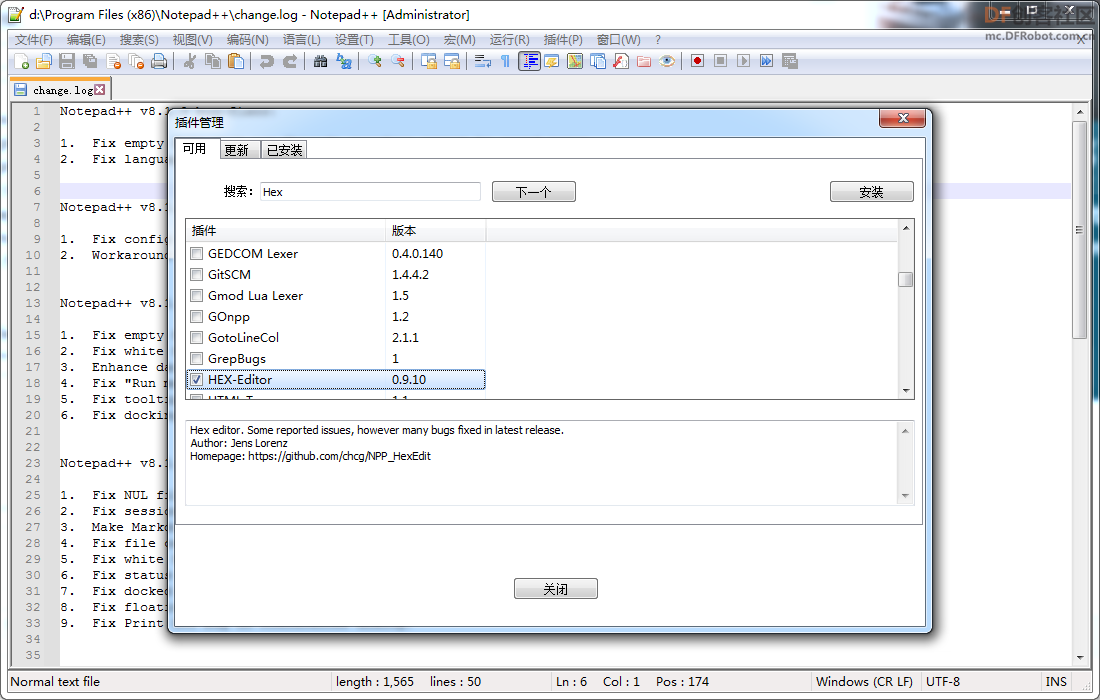
Task: Click the Save All toolbar icon
Action: click(x=90, y=62)
